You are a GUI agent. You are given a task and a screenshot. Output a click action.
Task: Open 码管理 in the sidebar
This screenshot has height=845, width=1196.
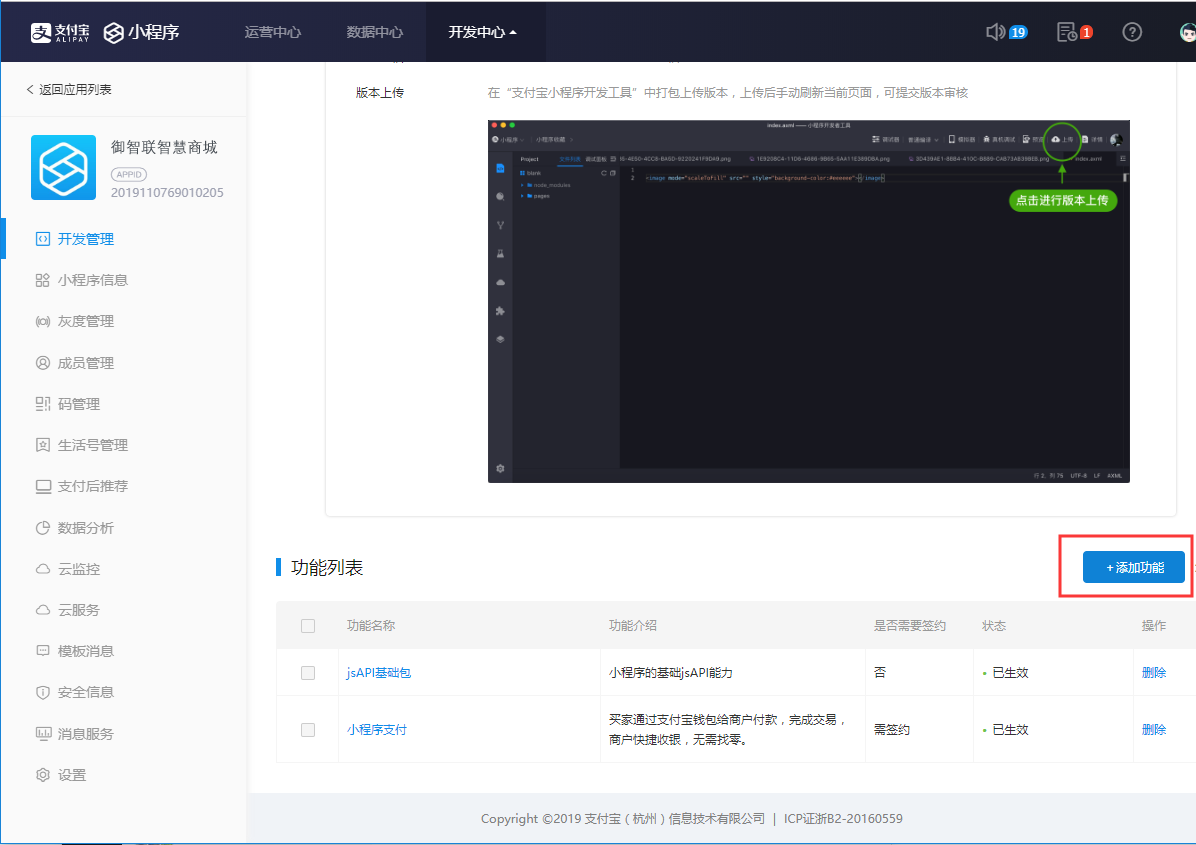pyautogui.click(x=78, y=404)
